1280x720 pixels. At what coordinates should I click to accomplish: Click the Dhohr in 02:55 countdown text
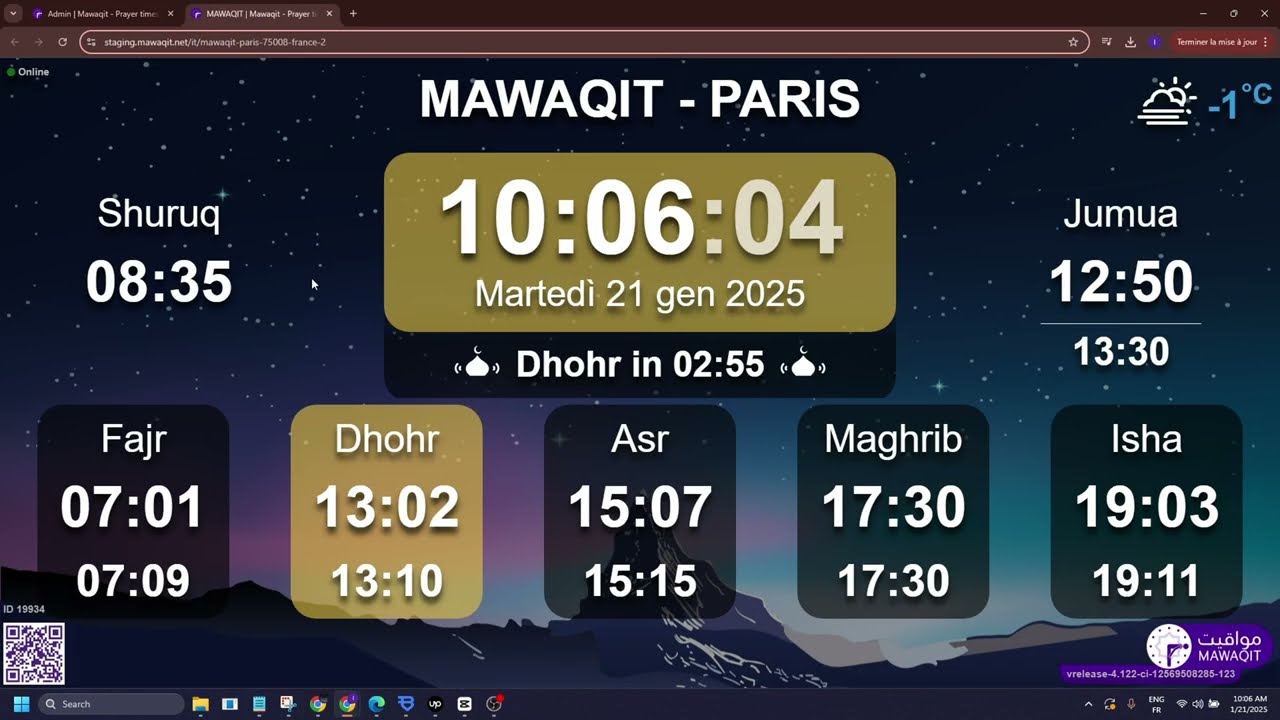pyautogui.click(x=640, y=365)
